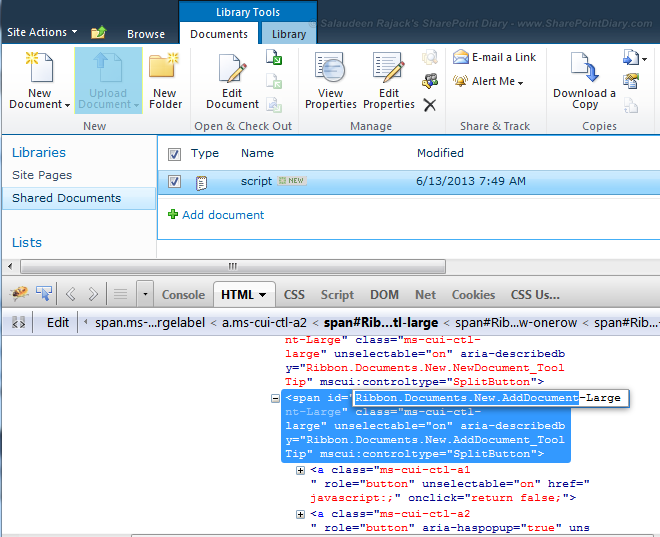Select the Documents ribbon tab
This screenshot has height=537, width=660.
pos(219,34)
